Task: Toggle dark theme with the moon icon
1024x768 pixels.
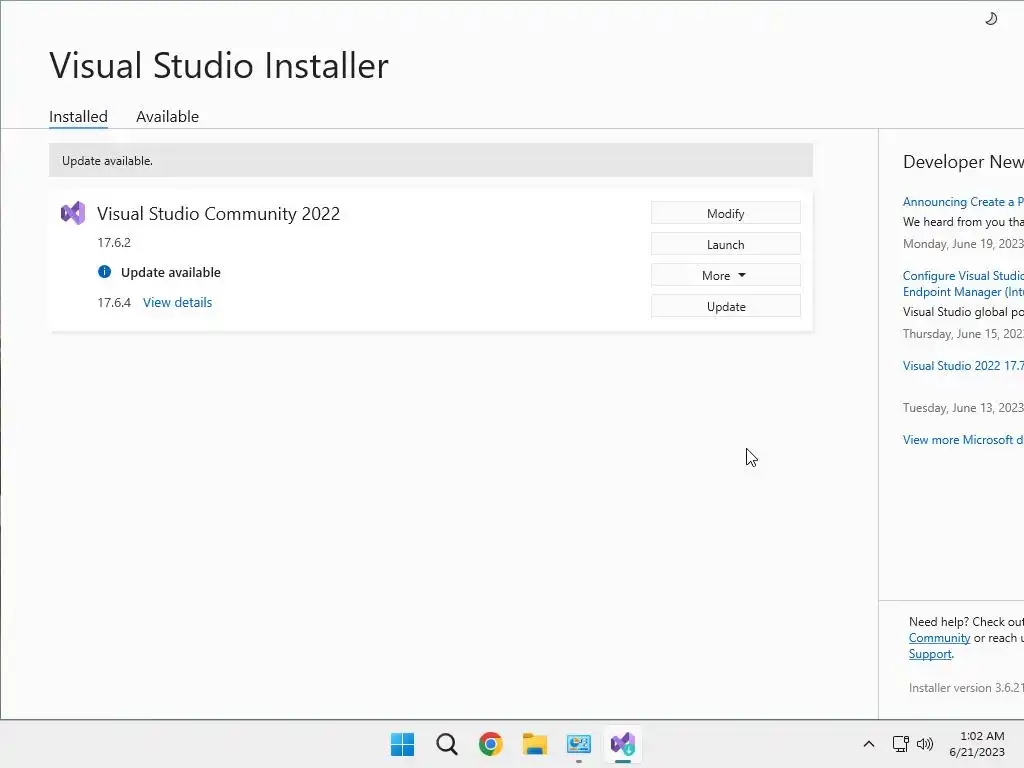Action: pyautogui.click(x=991, y=19)
